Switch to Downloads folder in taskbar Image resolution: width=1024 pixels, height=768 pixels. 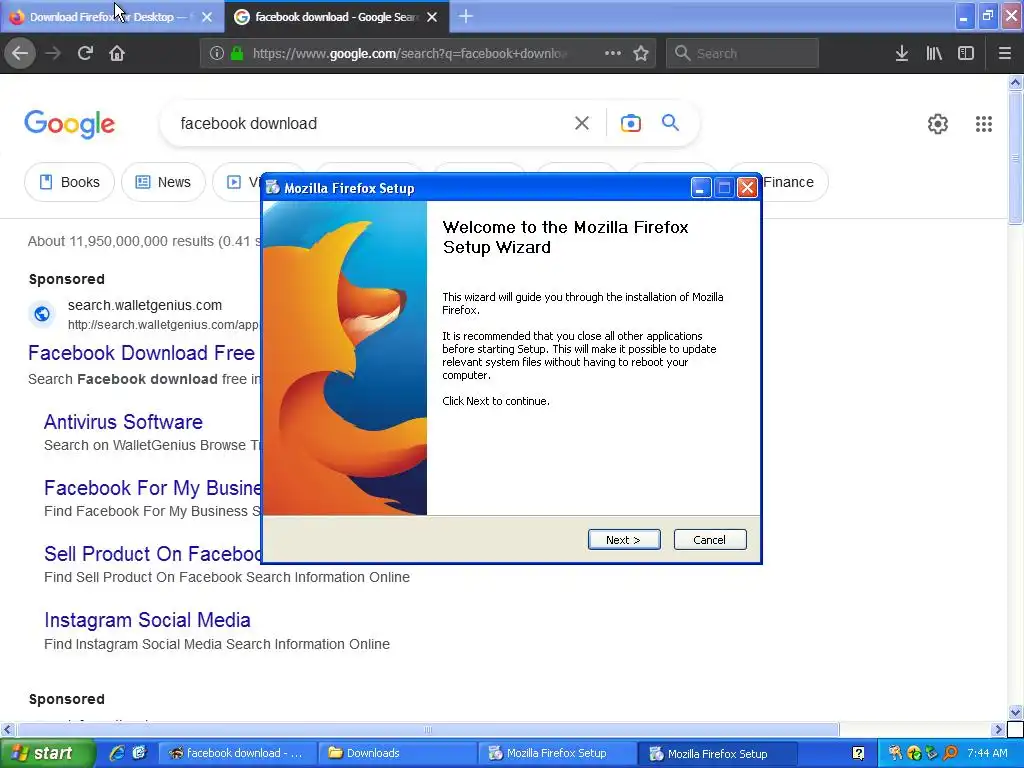click(397, 753)
